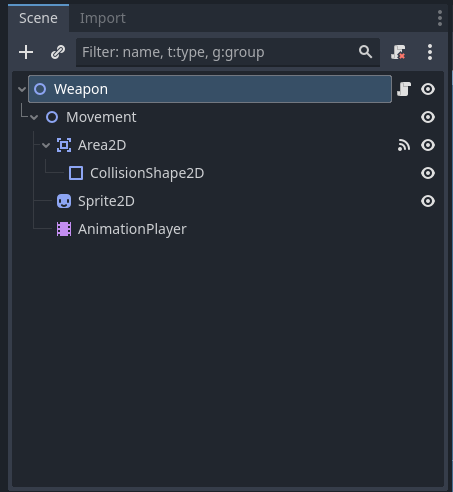Click the CollisionShape2D square icon

(x=76, y=173)
